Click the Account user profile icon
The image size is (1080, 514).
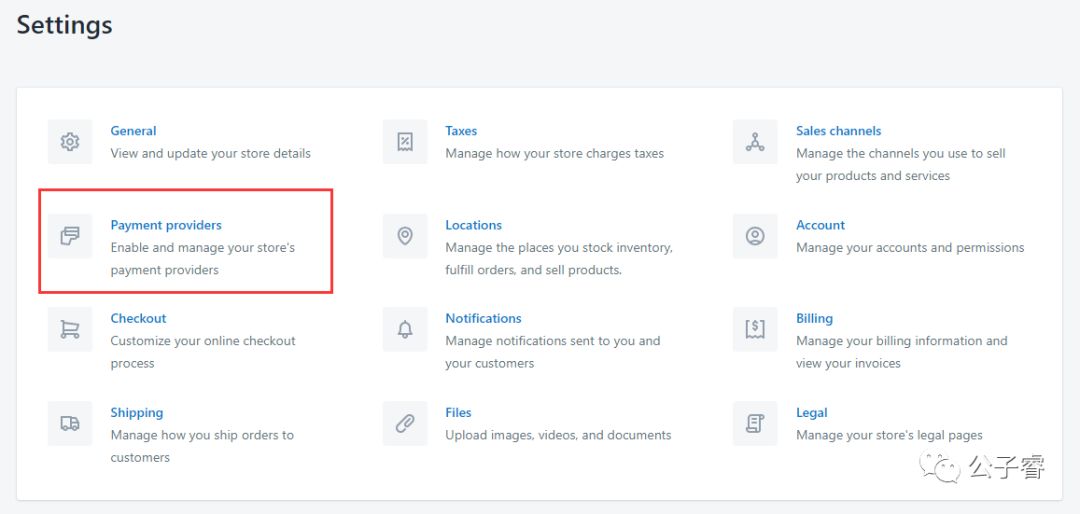pos(755,236)
